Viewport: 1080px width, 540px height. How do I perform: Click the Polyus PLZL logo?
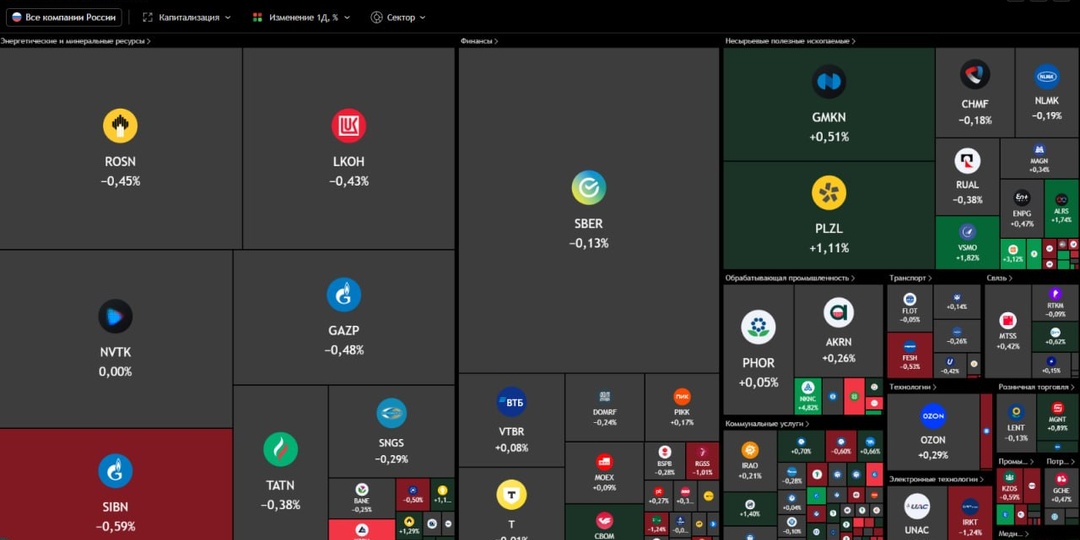coord(829,193)
